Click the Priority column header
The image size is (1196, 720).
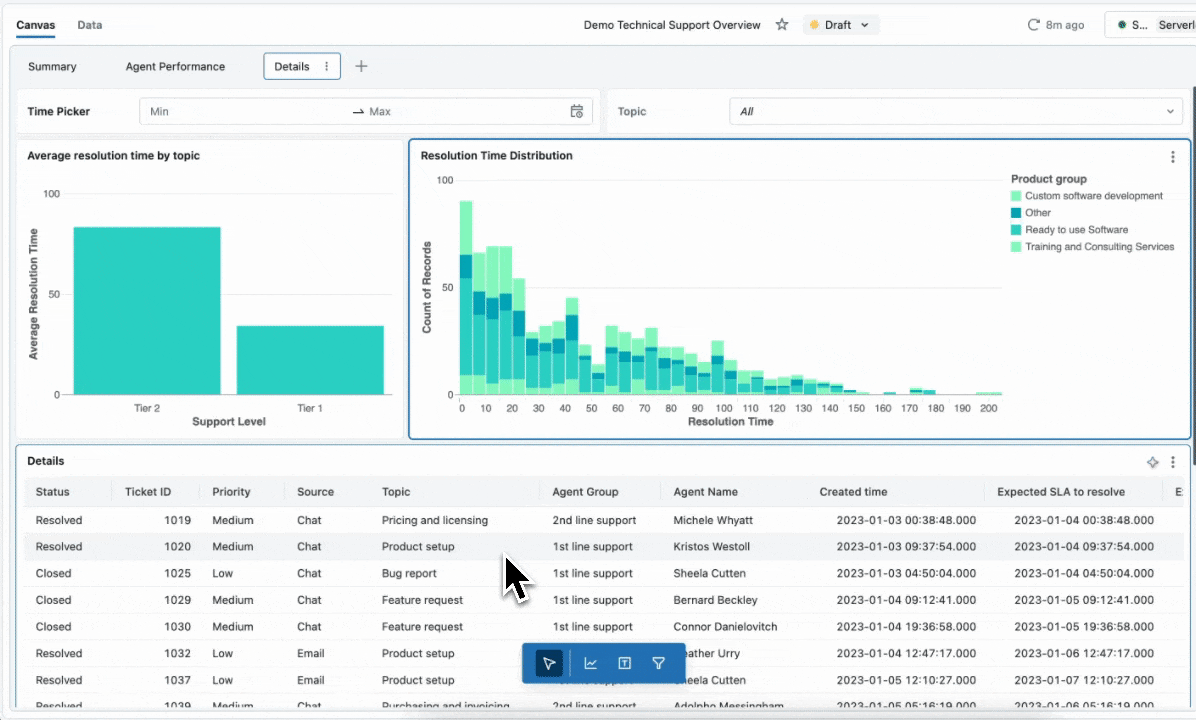(x=231, y=492)
